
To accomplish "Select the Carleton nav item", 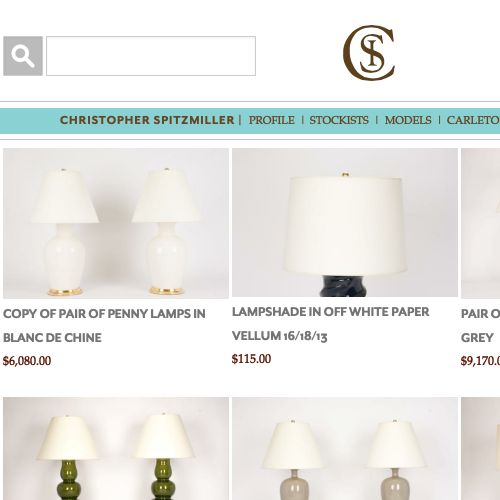I will point(473,120).
